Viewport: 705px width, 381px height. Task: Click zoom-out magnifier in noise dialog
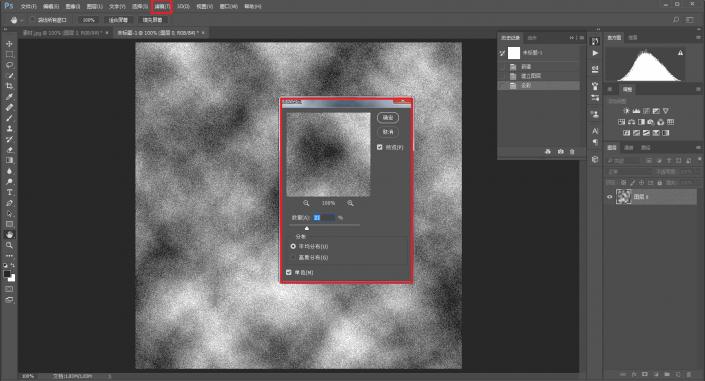pyautogui.click(x=306, y=203)
